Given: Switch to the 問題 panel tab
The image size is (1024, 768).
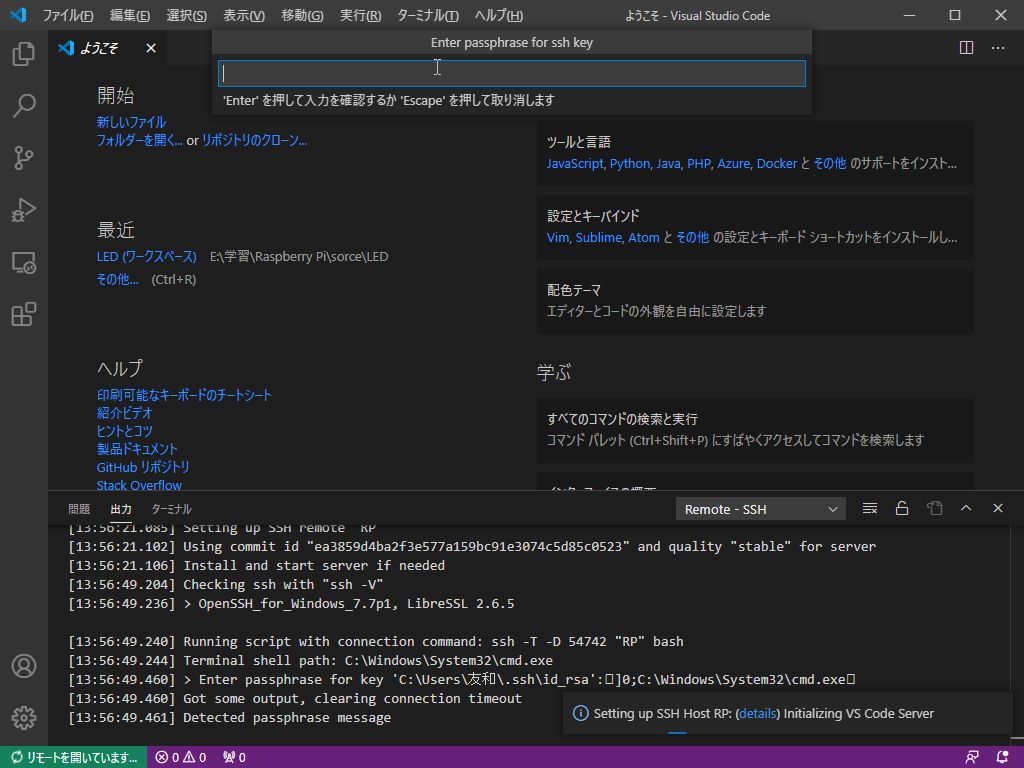Looking at the screenshot, I should (79, 509).
